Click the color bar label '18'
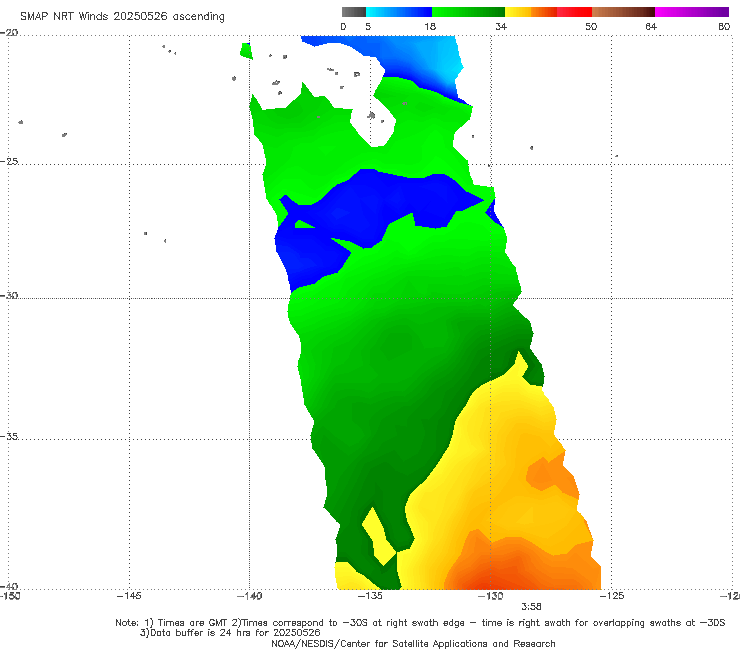The width and height of the screenshot is (740, 650). pos(430,27)
